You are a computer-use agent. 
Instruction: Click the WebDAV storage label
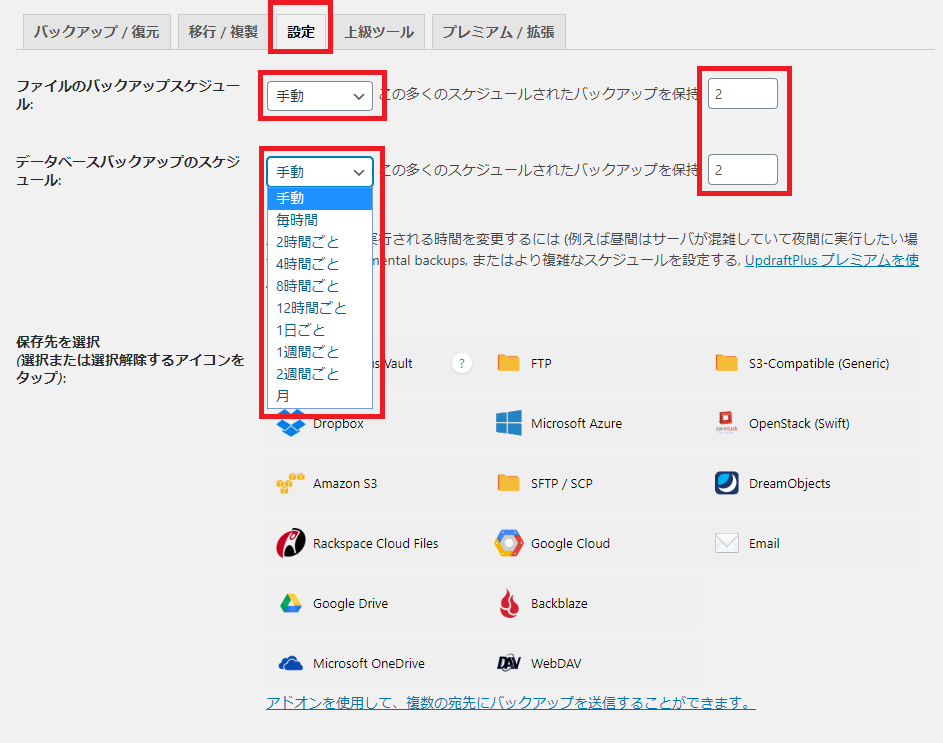pyautogui.click(x=556, y=664)
